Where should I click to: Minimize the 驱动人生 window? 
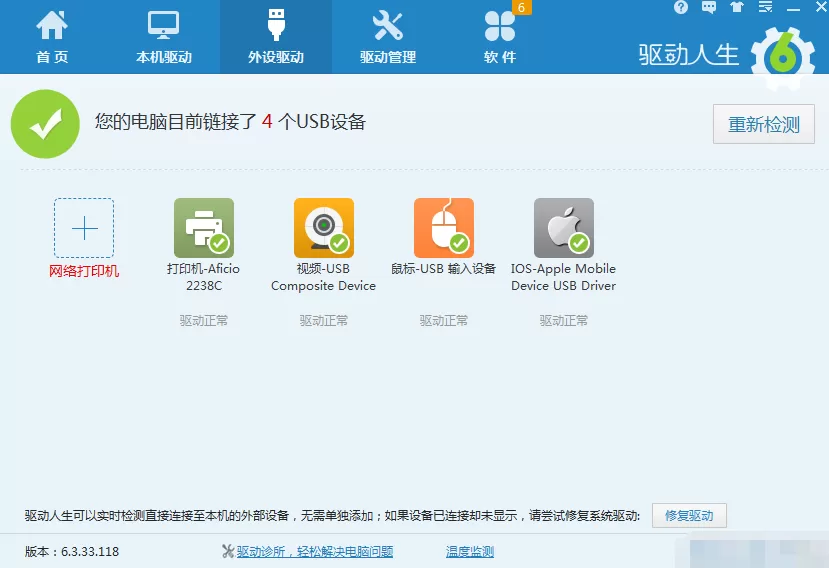click(x=793, y=8)
